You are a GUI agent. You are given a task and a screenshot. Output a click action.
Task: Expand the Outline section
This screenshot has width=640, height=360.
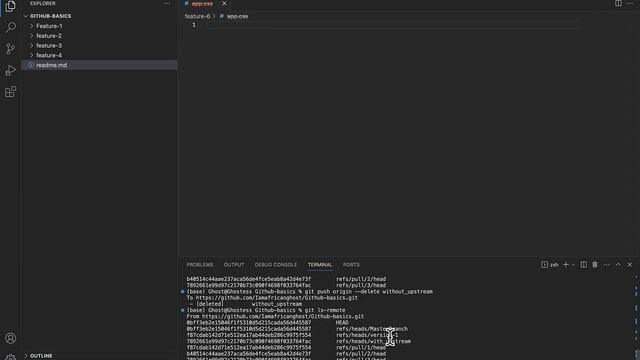[x=41, y=356]
